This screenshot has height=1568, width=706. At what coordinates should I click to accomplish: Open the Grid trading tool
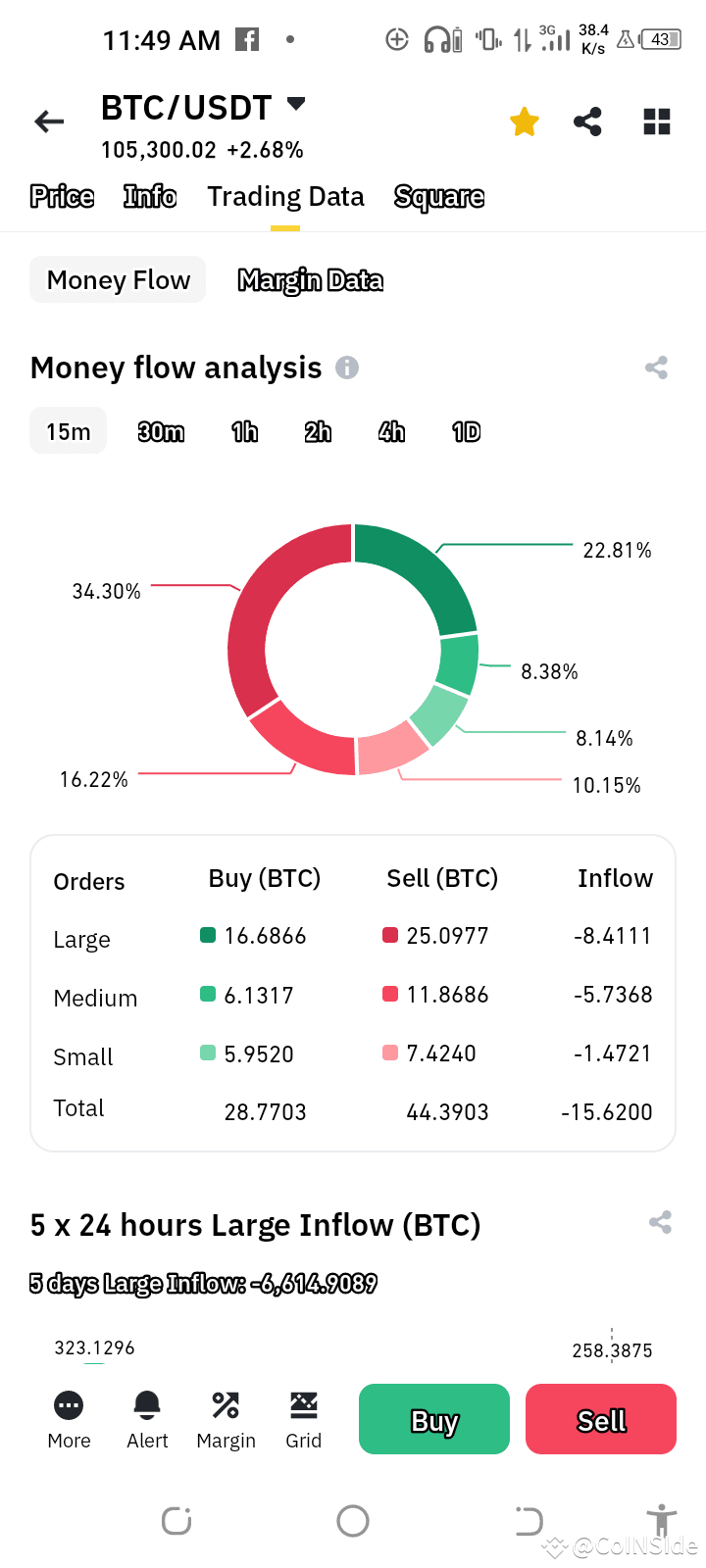[304, 1418]
